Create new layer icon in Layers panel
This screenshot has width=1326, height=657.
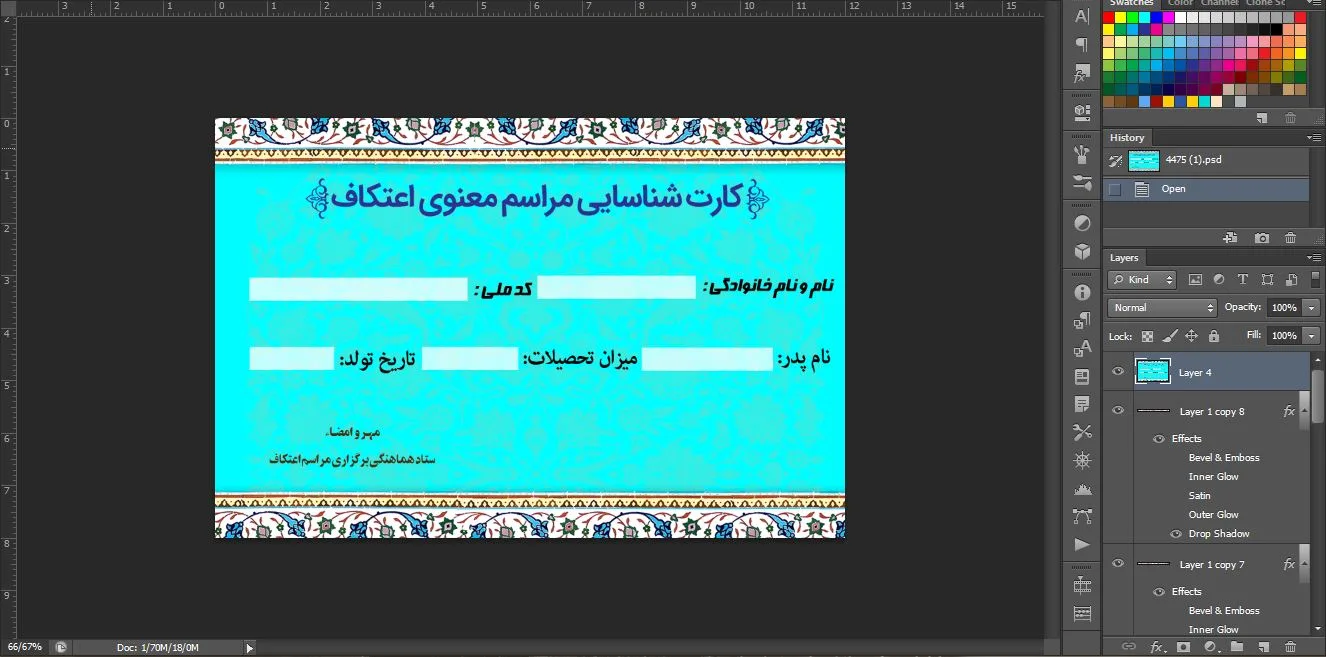[1263, 647]
